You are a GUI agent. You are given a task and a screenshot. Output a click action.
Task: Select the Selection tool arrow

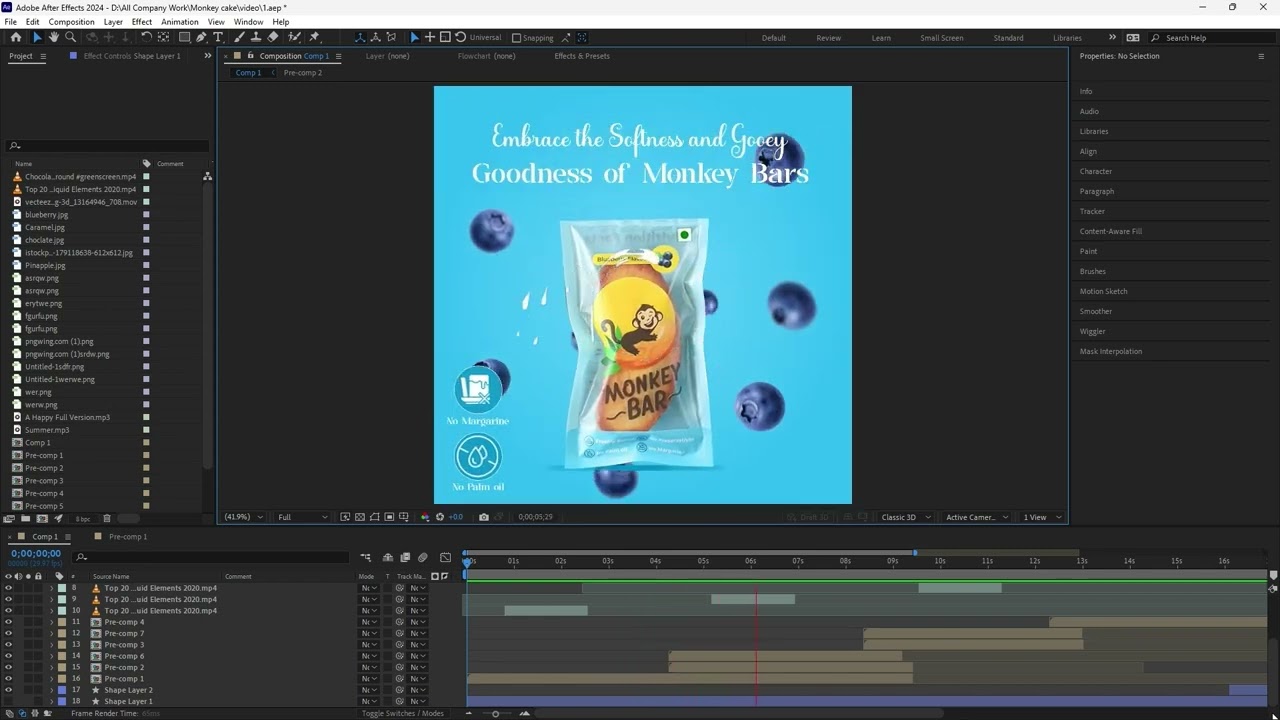pos(37,37)
